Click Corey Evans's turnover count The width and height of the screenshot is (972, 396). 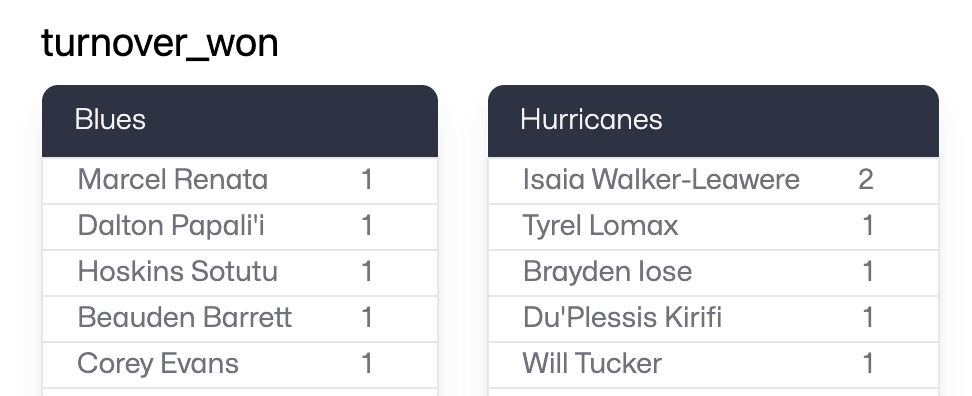[367, 364]
